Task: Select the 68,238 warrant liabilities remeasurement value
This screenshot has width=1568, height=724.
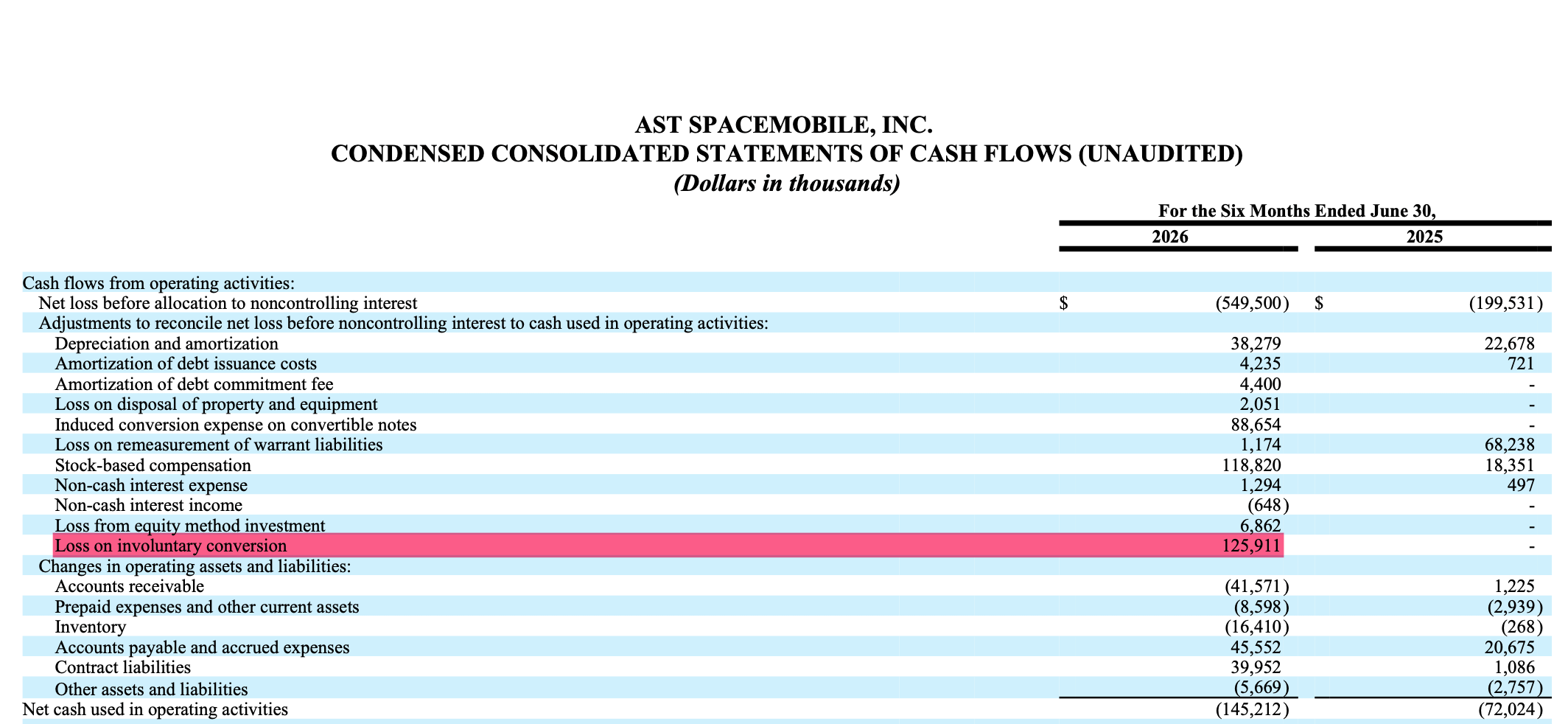Action: pos(1510,445)
